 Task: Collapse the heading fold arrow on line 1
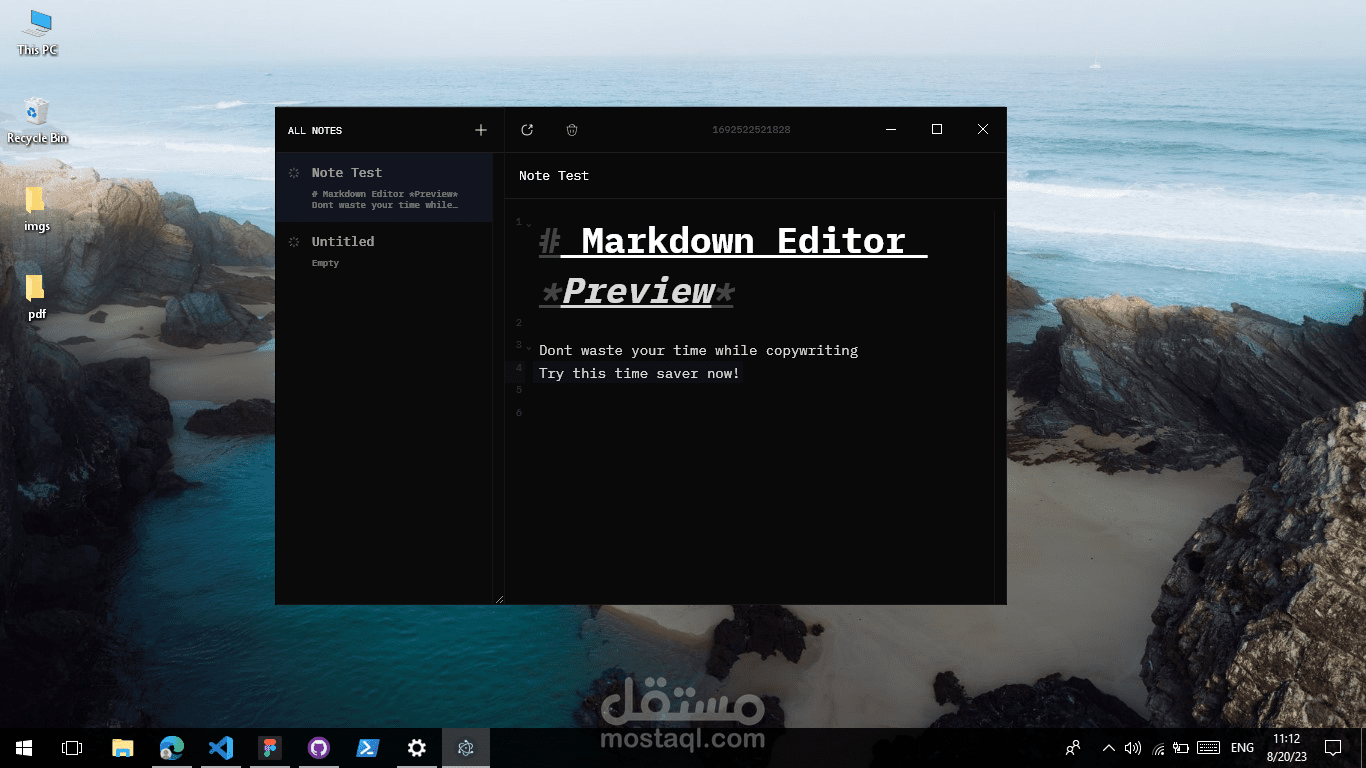529,225
